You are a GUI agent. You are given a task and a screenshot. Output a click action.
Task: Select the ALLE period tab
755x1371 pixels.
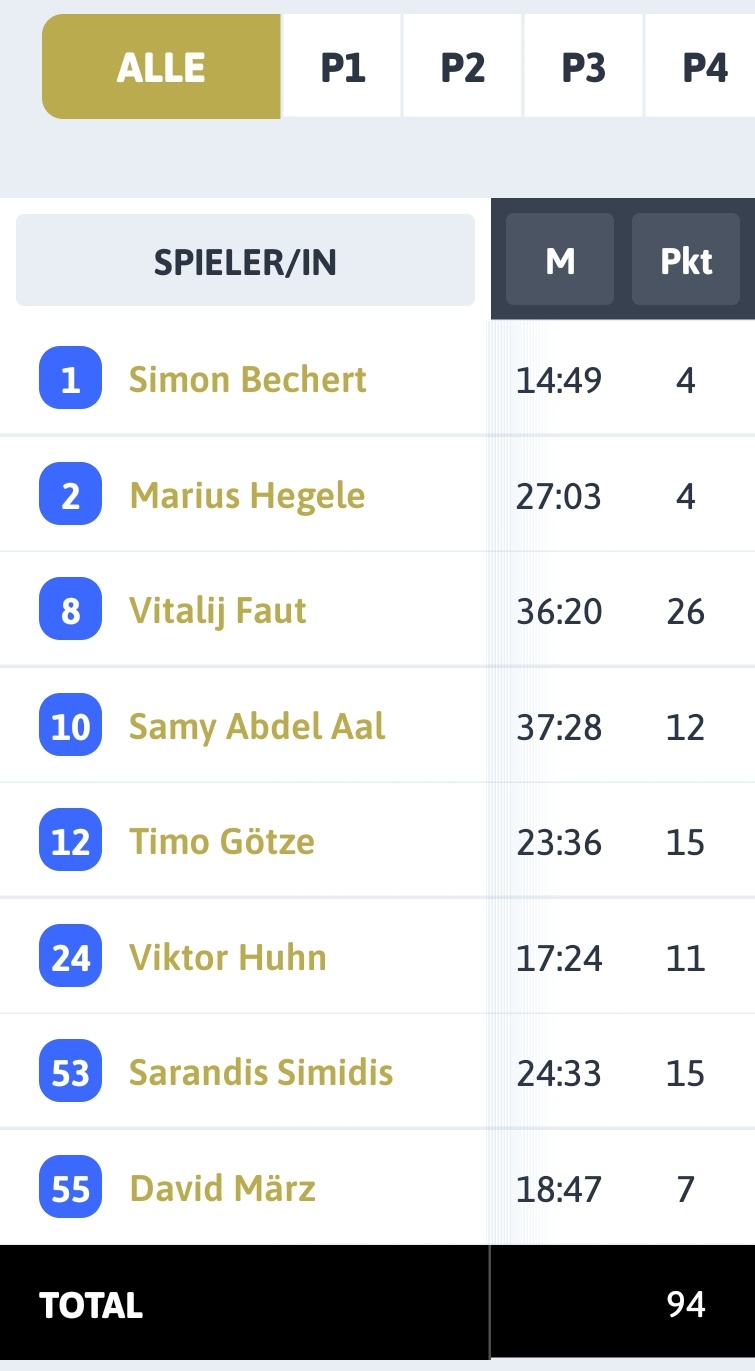[x=161, y=67]
